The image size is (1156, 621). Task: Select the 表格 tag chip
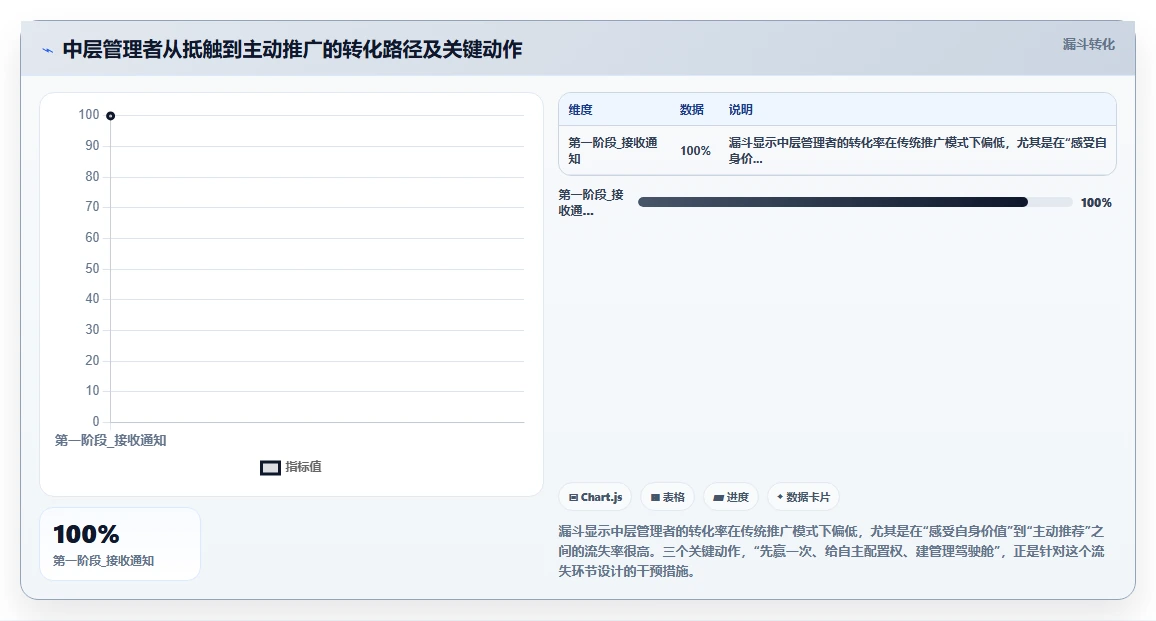[667, 497]
